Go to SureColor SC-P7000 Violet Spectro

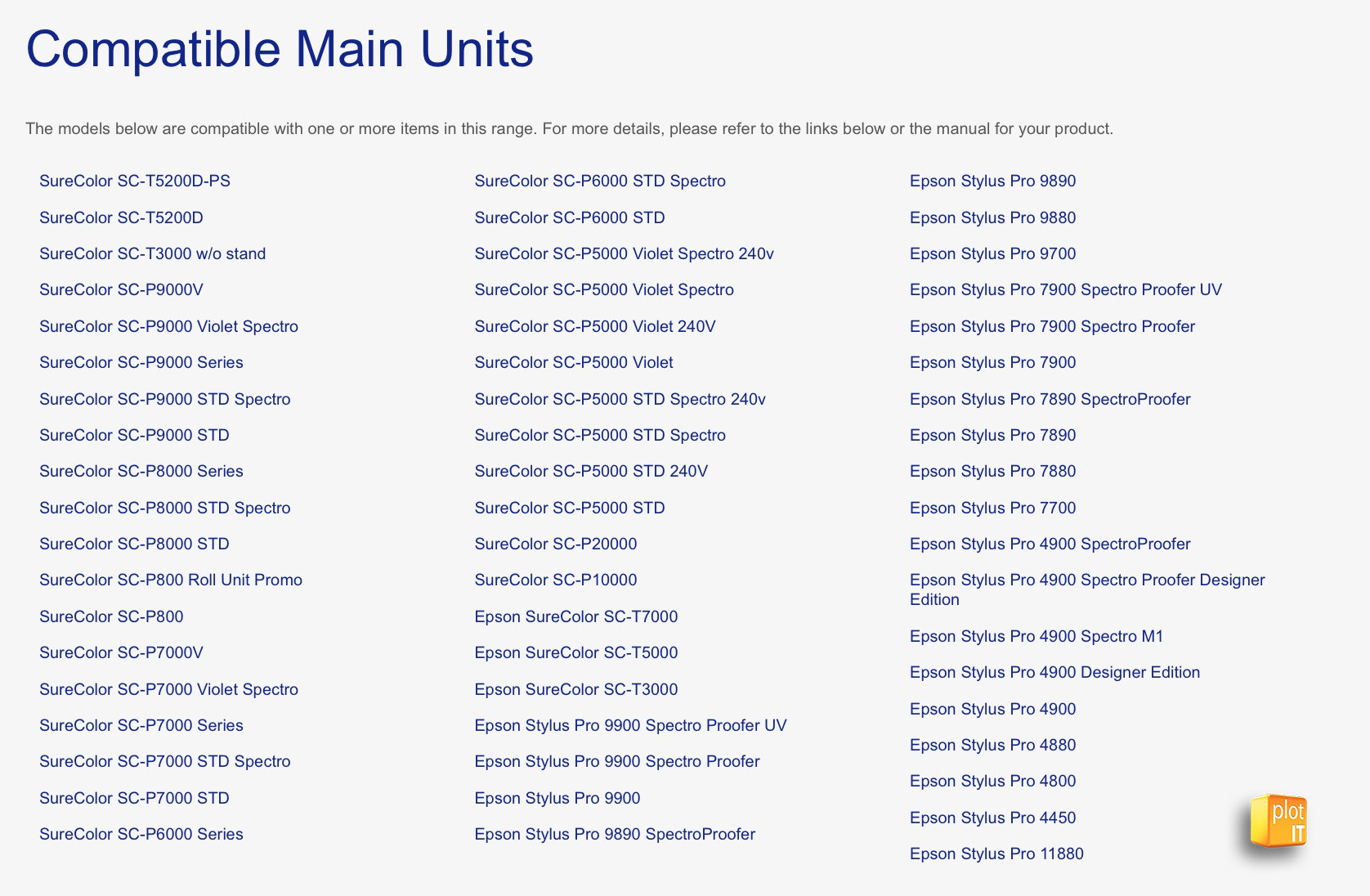click(168, 689)
